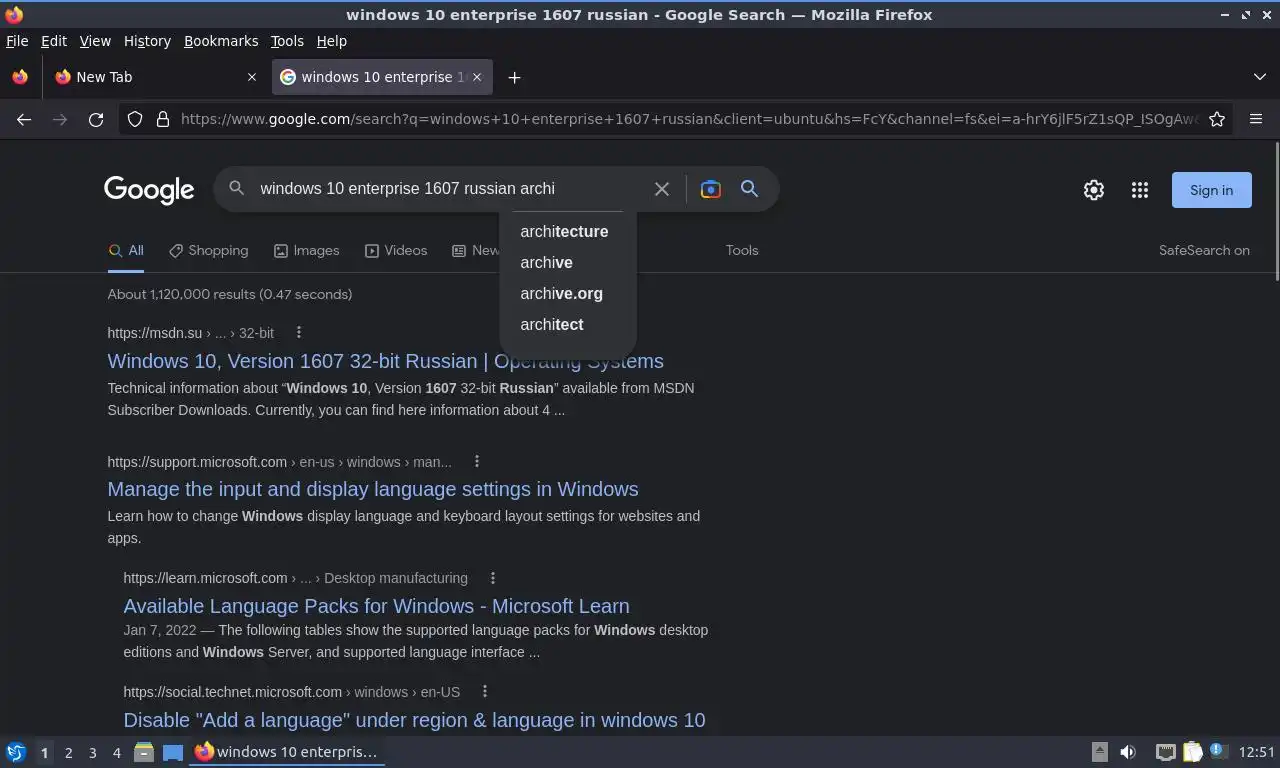Open the volume speaker tray icon
The height and width of the screenshot is (768, 1280).
click(x=1128, y=752)
